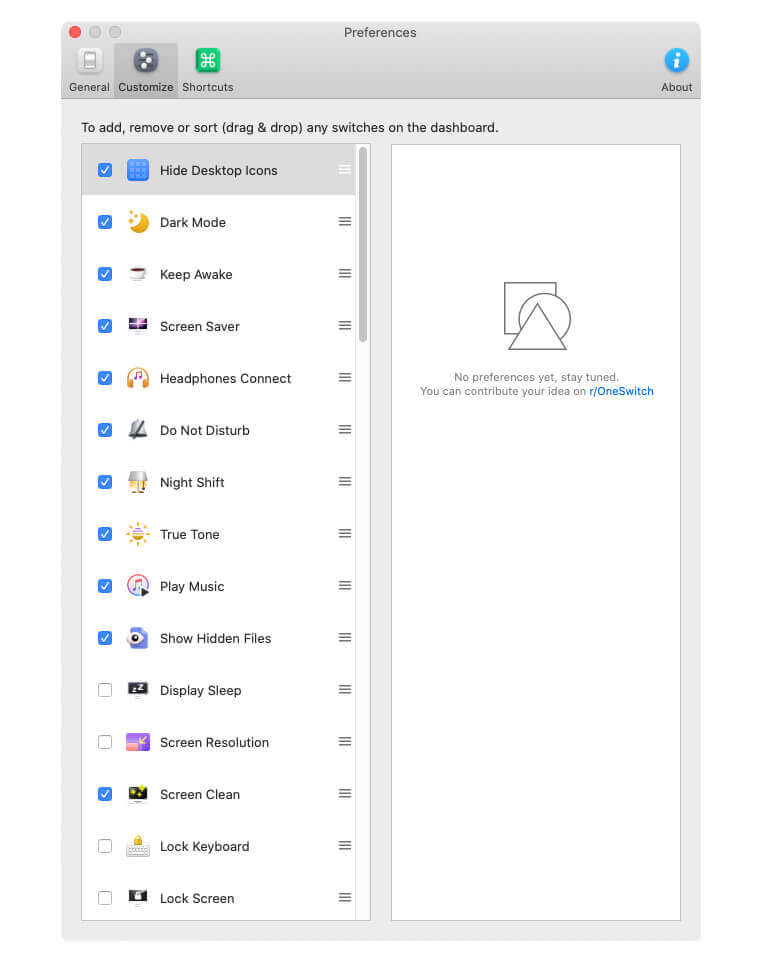Click the reorder handle for Keep Awake
The width and height of the screenshot is (762, 963).
click(x=345, y=273)
